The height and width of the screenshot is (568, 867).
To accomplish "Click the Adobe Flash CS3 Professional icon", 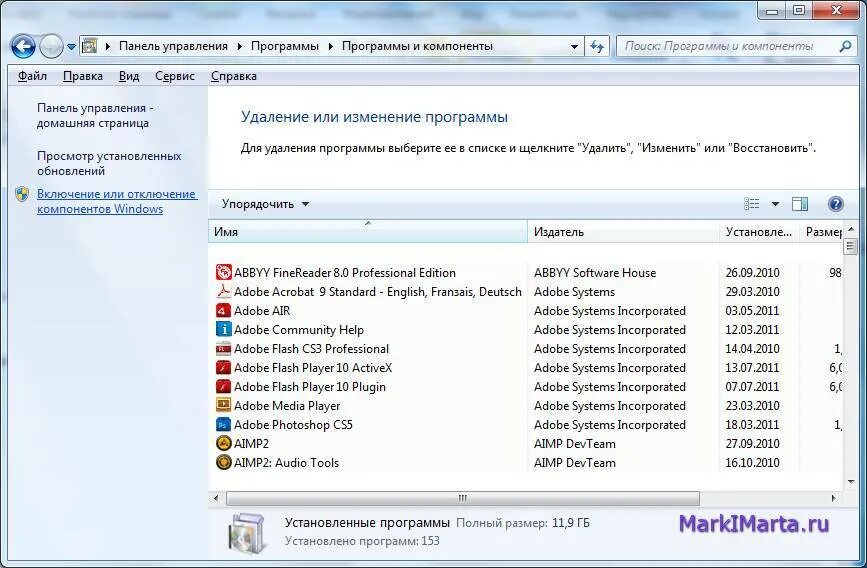I will tap(223, 348).
